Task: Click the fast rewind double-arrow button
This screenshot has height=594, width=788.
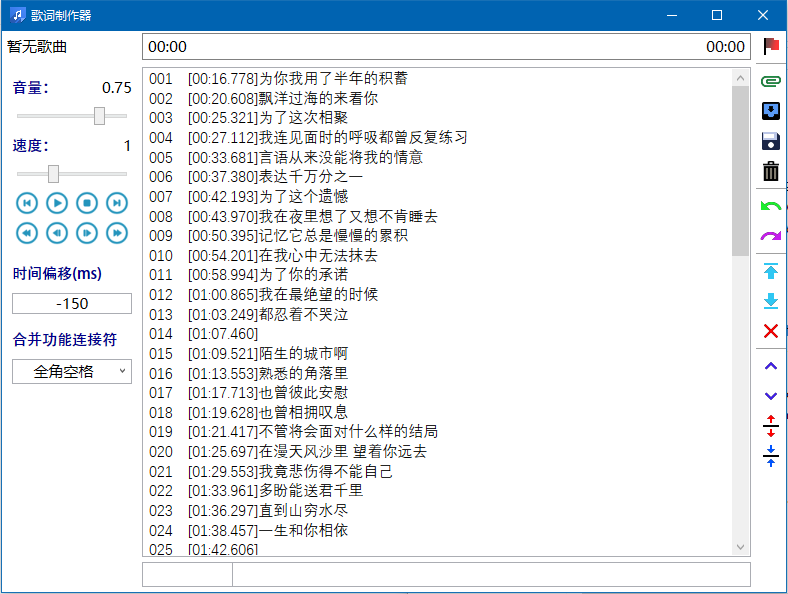Action: 27,233
